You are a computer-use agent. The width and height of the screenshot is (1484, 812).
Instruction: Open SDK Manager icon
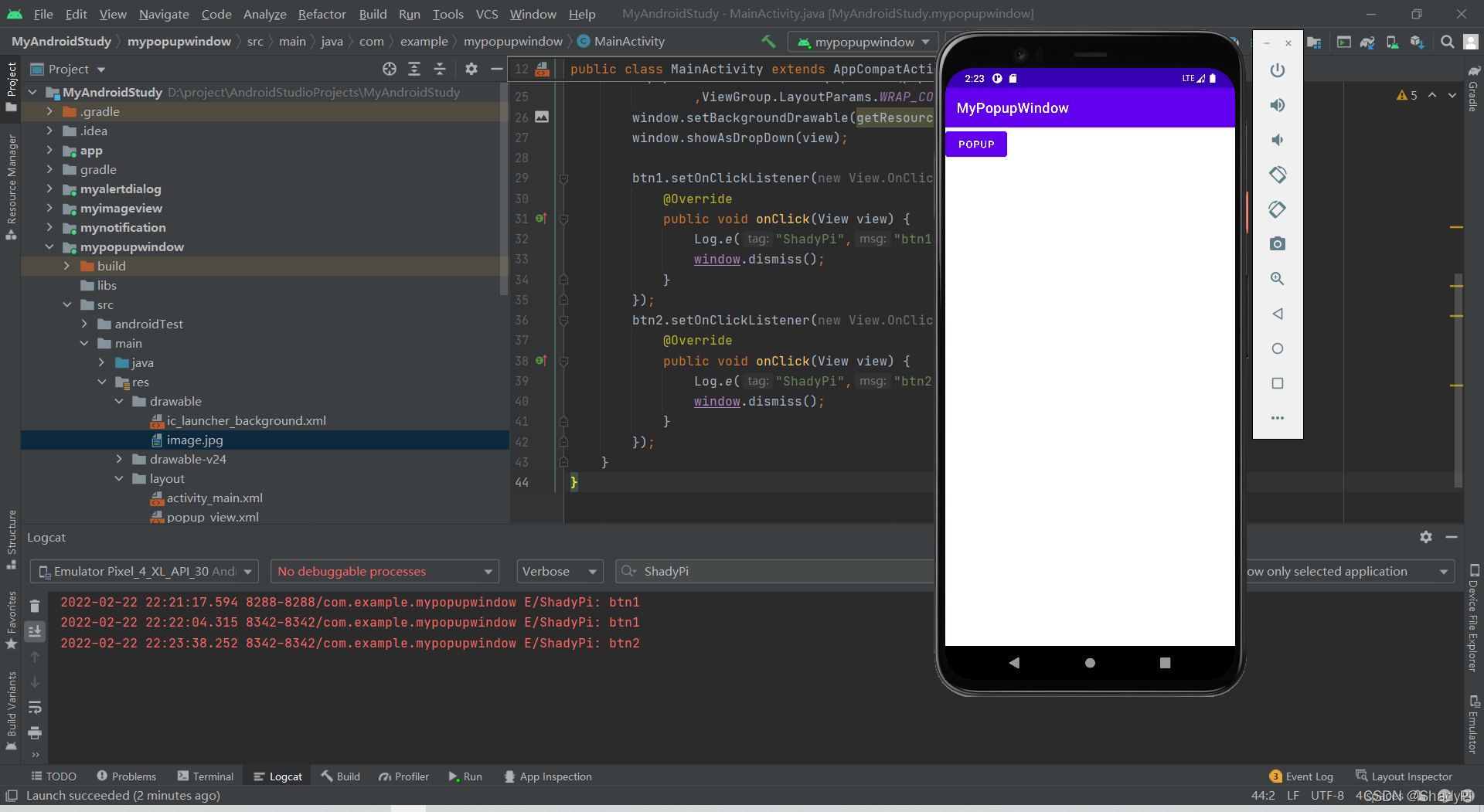tap(1417, 42)
